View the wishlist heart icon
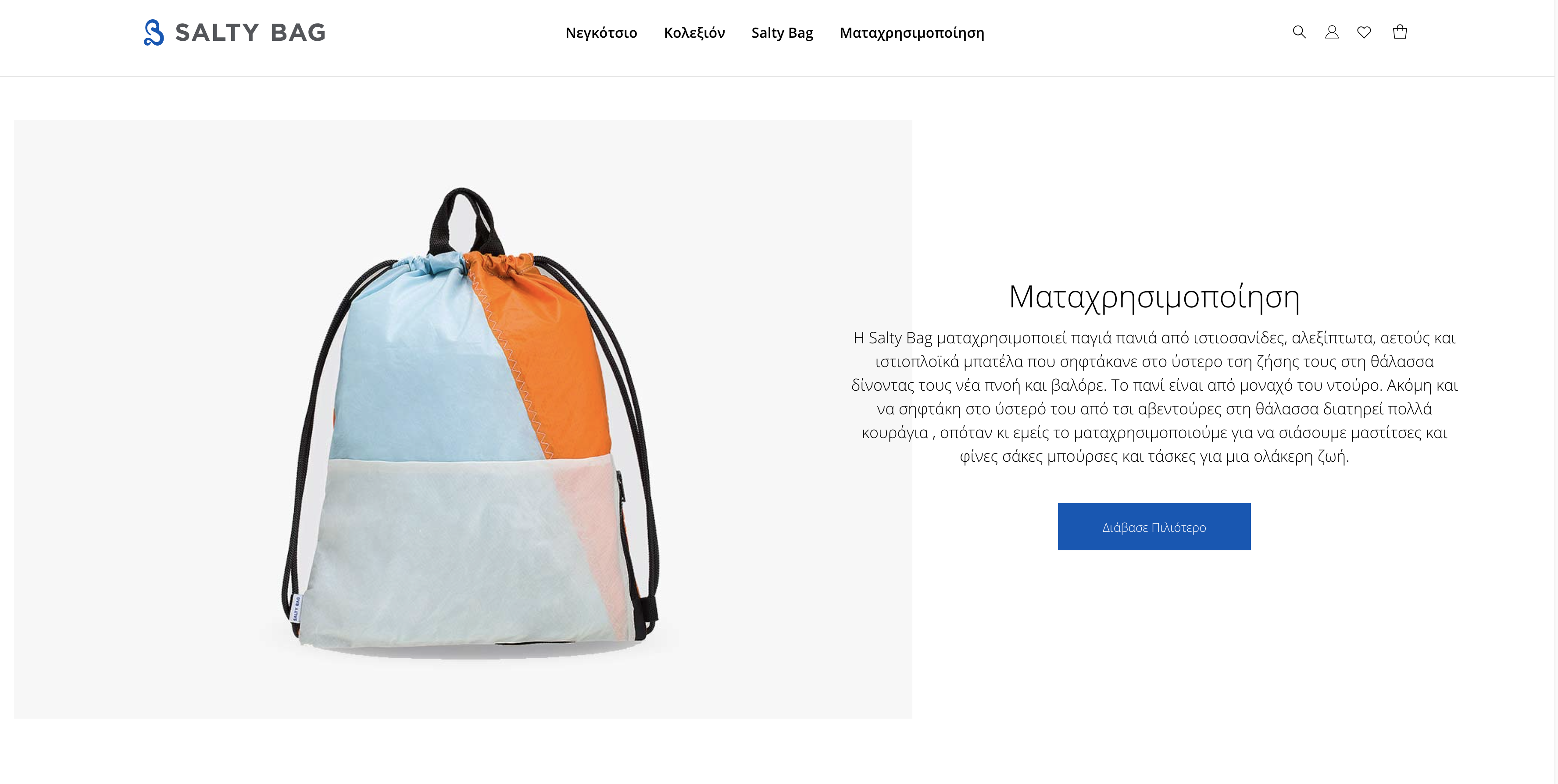 1364,32
